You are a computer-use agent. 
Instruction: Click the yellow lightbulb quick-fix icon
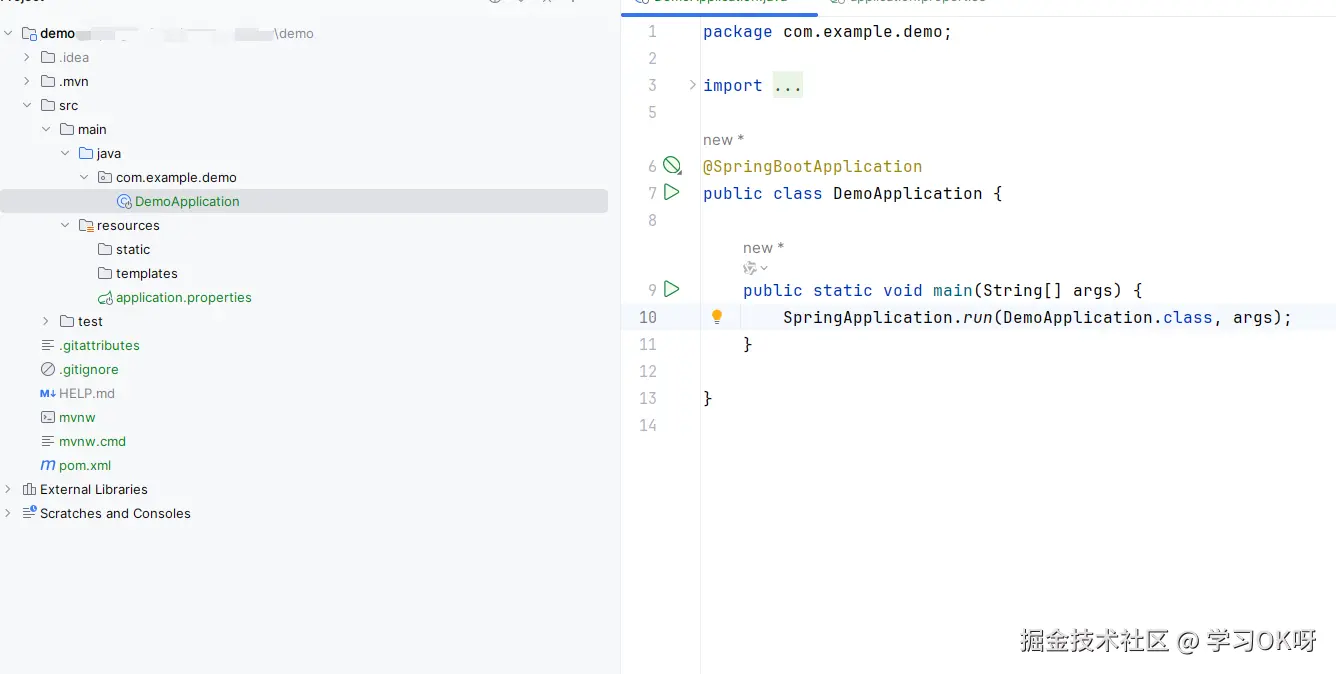[716, 317]
